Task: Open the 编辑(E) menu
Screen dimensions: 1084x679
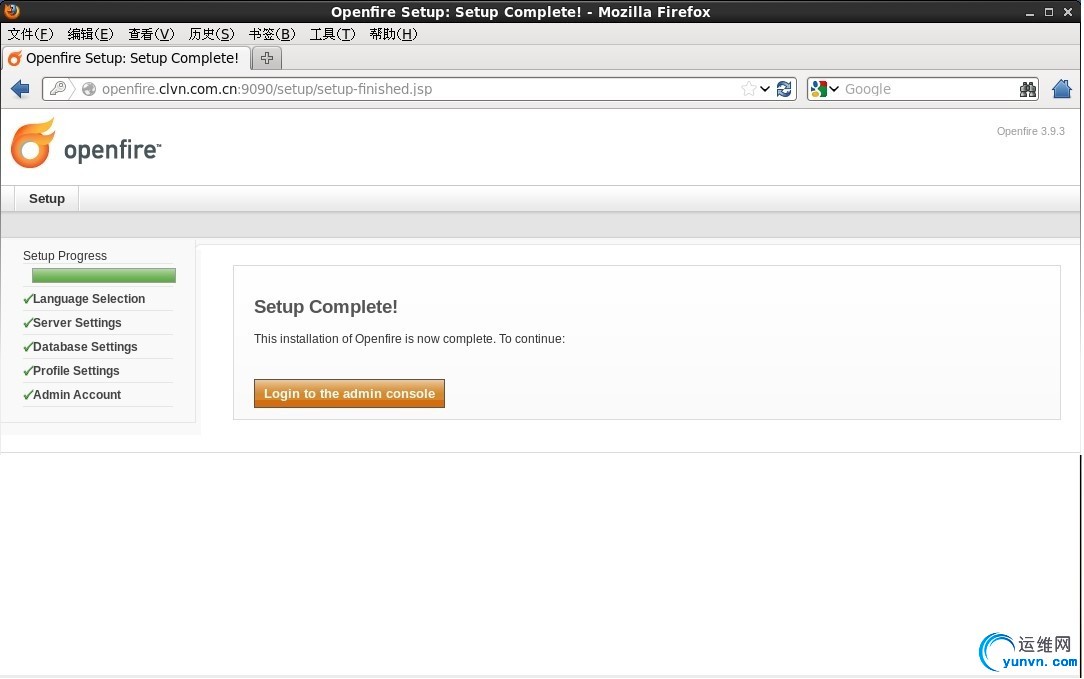Action: (91, 34)
